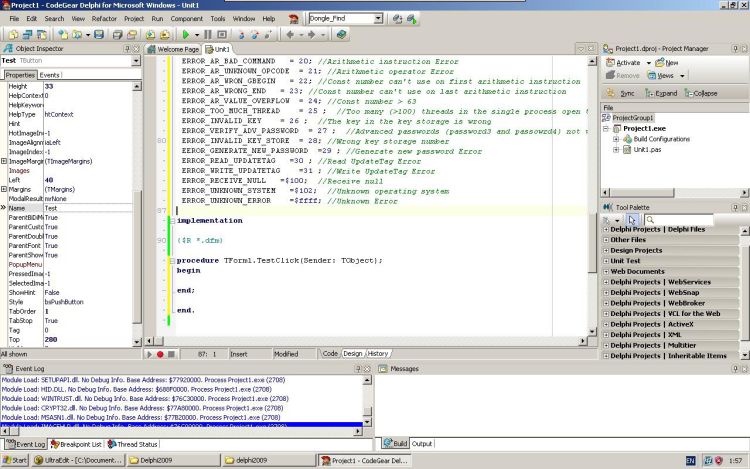Click the red helmet icon beside Help menu
Screen dimensions: 750x469
pos(294,19)
